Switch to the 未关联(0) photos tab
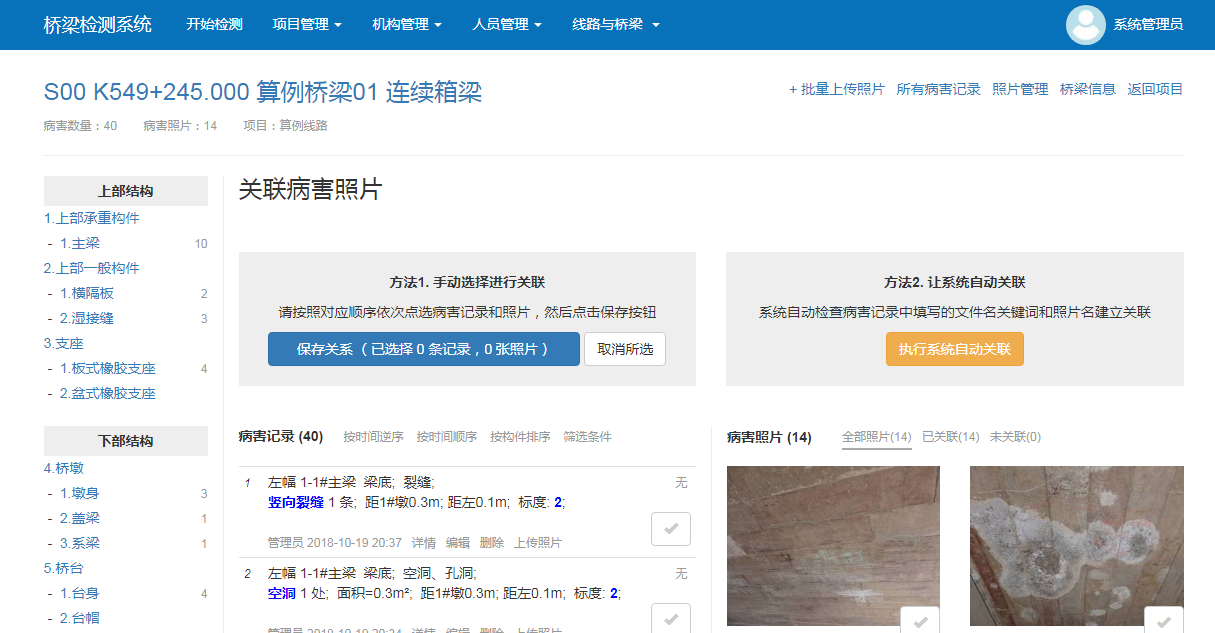Viewport: 1215px width, 633px height. coord(1015,437)
